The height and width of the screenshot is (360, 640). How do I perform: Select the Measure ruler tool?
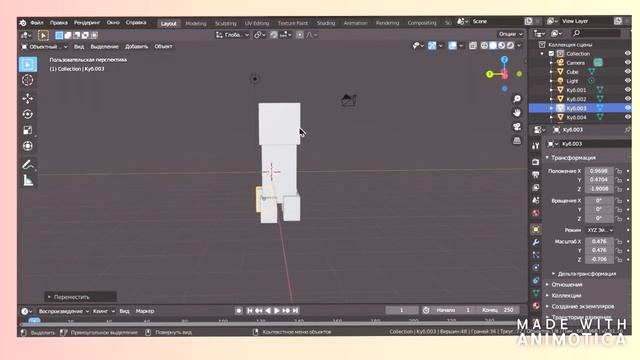coord(28,180)
